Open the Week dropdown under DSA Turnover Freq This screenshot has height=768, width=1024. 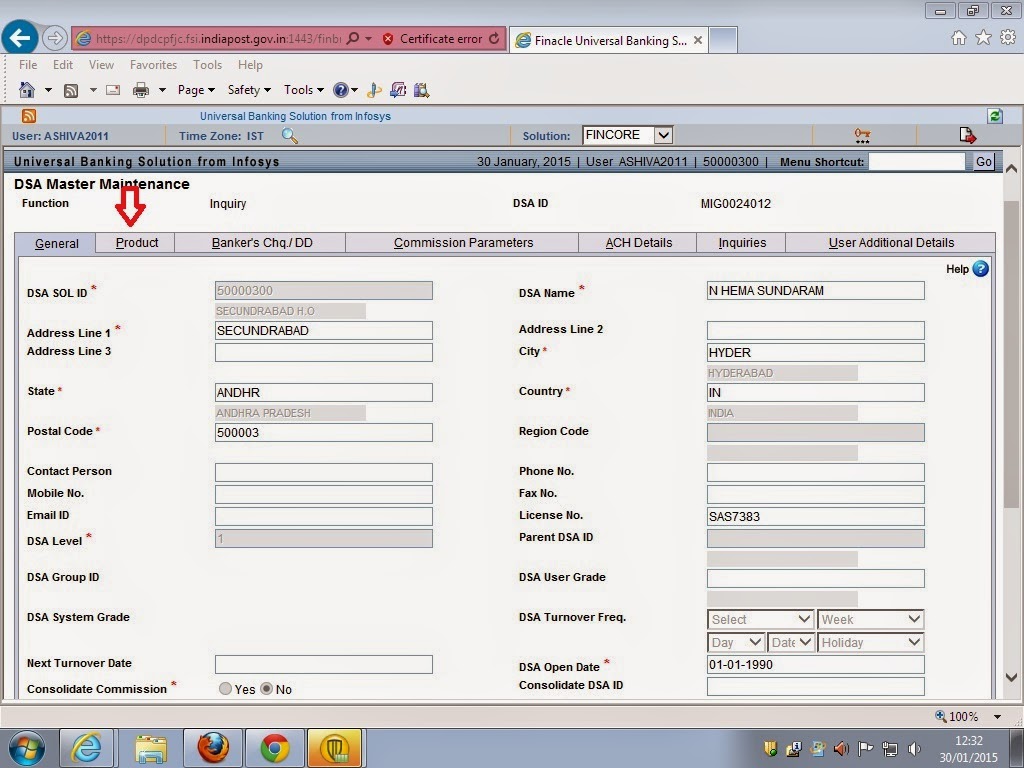click(911, 619)
